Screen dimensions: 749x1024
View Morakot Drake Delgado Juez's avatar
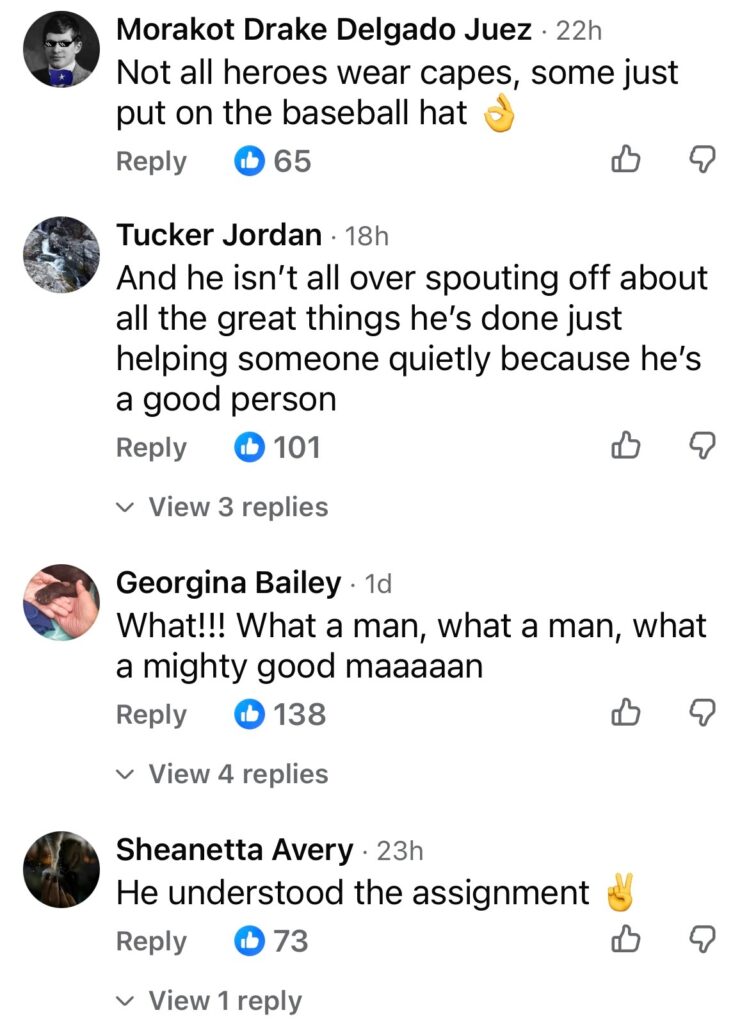61,50
